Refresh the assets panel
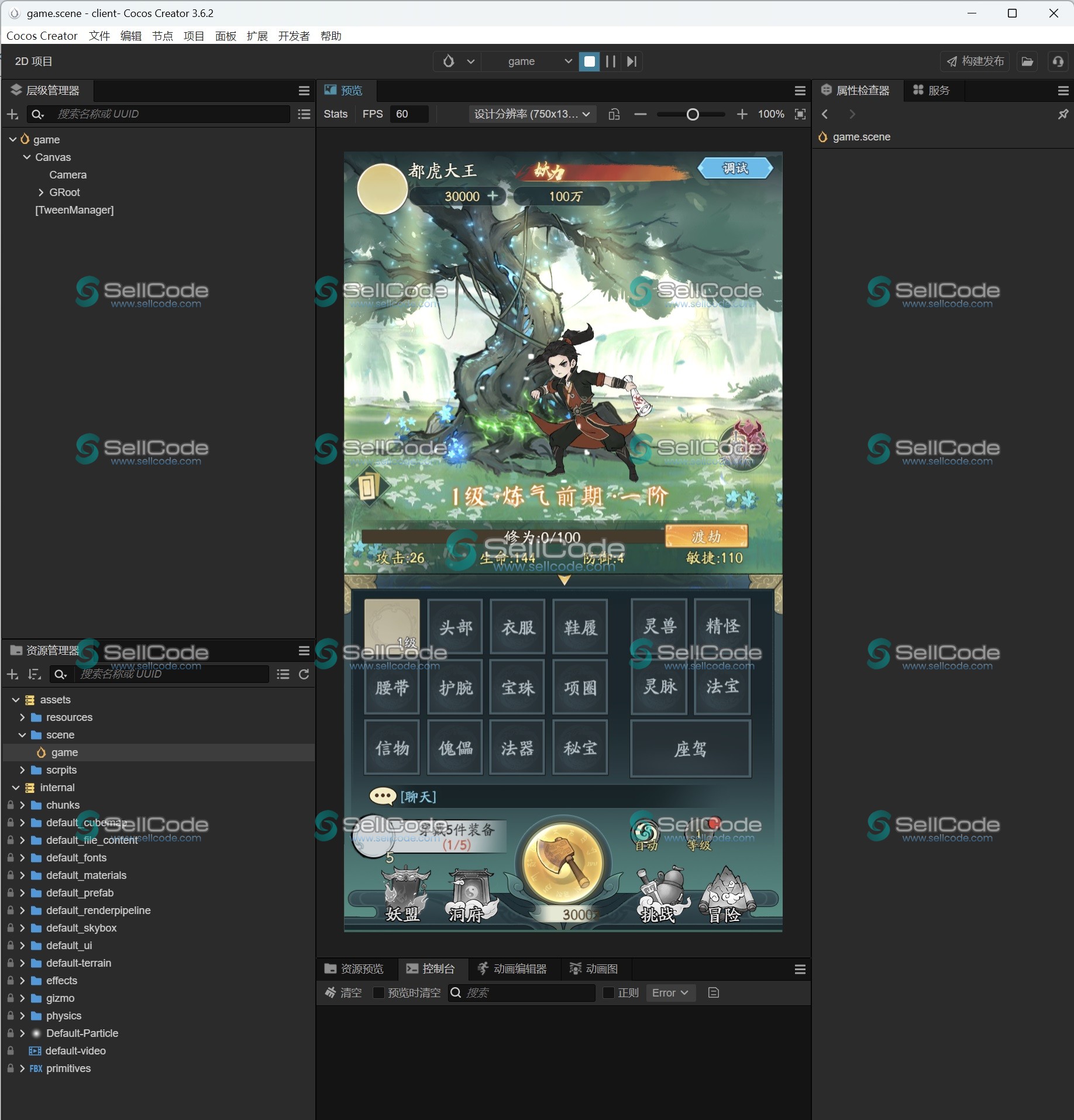Viewport: 1074px width, 1120px height. pos(304,675)
